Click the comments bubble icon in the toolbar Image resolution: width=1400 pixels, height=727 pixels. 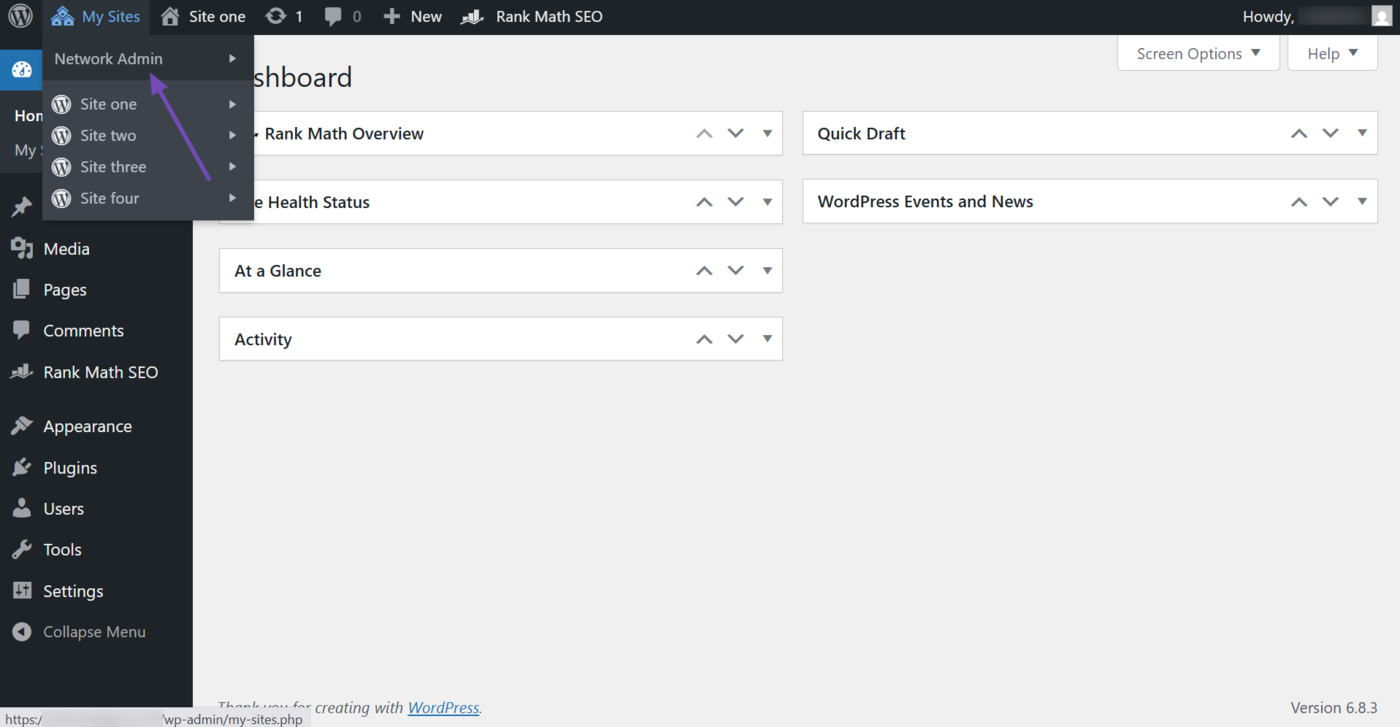tap(333, 16)
